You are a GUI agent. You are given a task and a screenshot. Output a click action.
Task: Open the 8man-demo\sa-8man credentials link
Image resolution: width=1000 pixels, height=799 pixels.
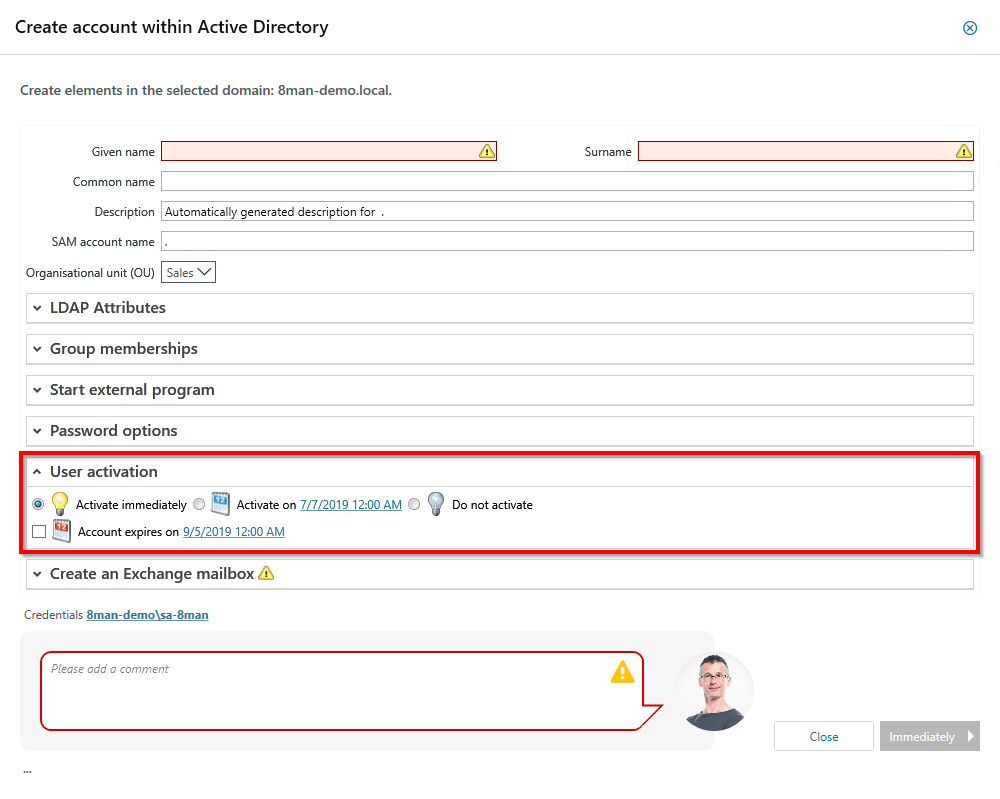point(147,615)
